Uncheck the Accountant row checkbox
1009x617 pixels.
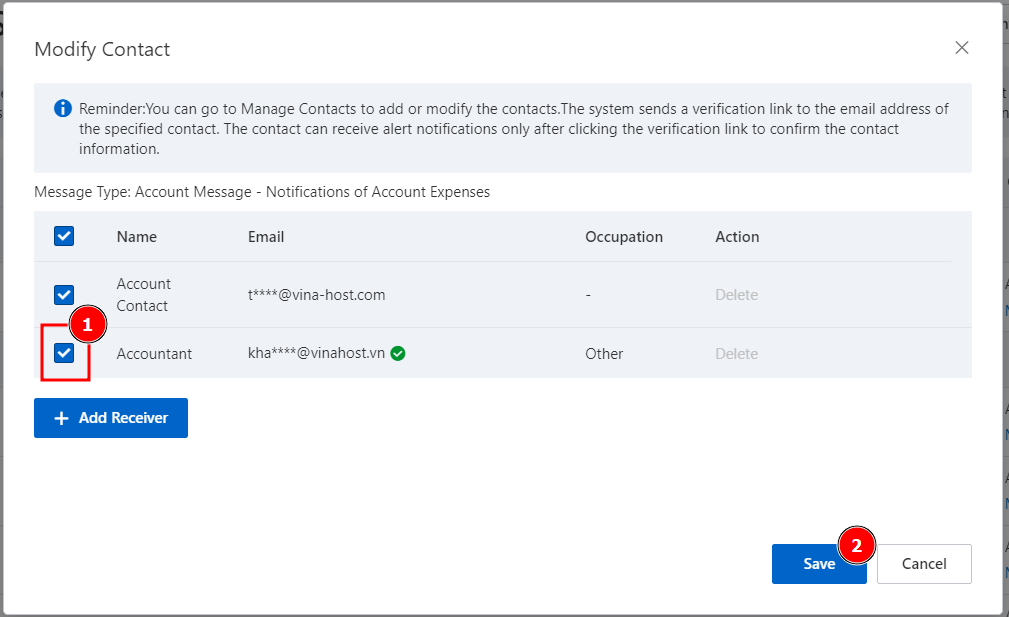pos(64,353)
